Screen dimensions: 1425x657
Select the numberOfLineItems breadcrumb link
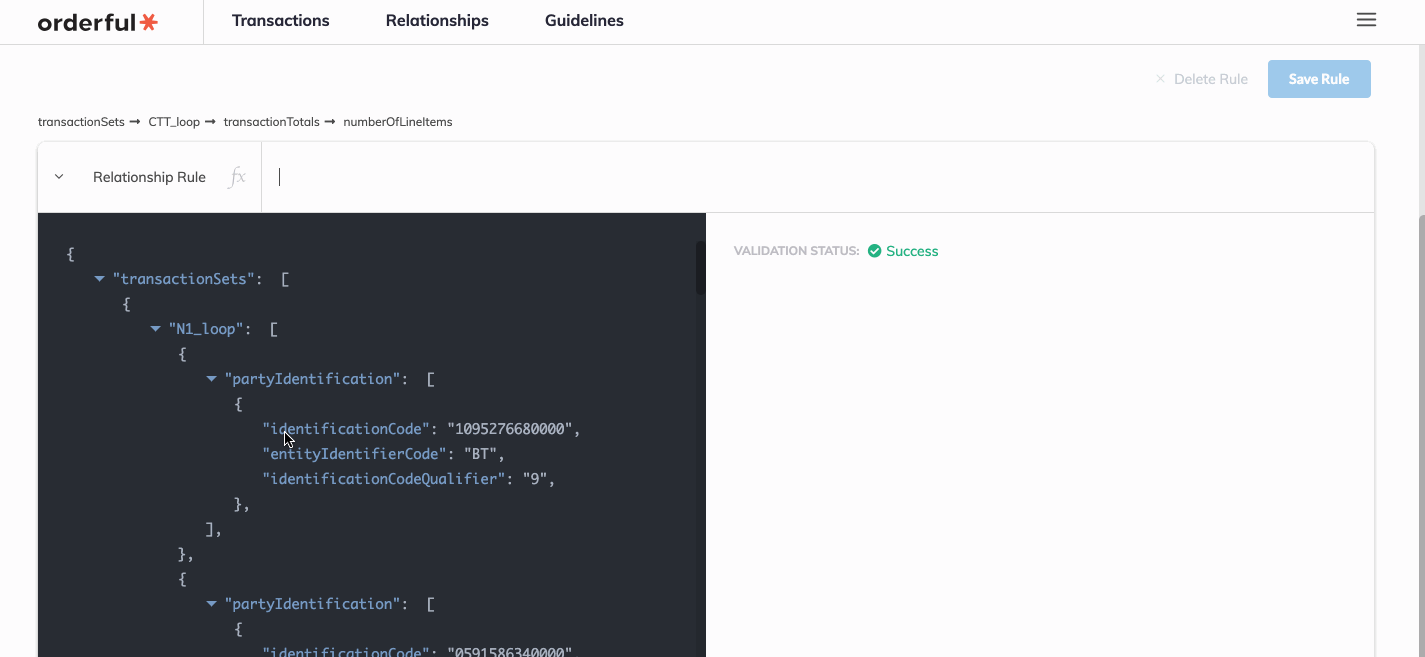click(x=397, y=121)
